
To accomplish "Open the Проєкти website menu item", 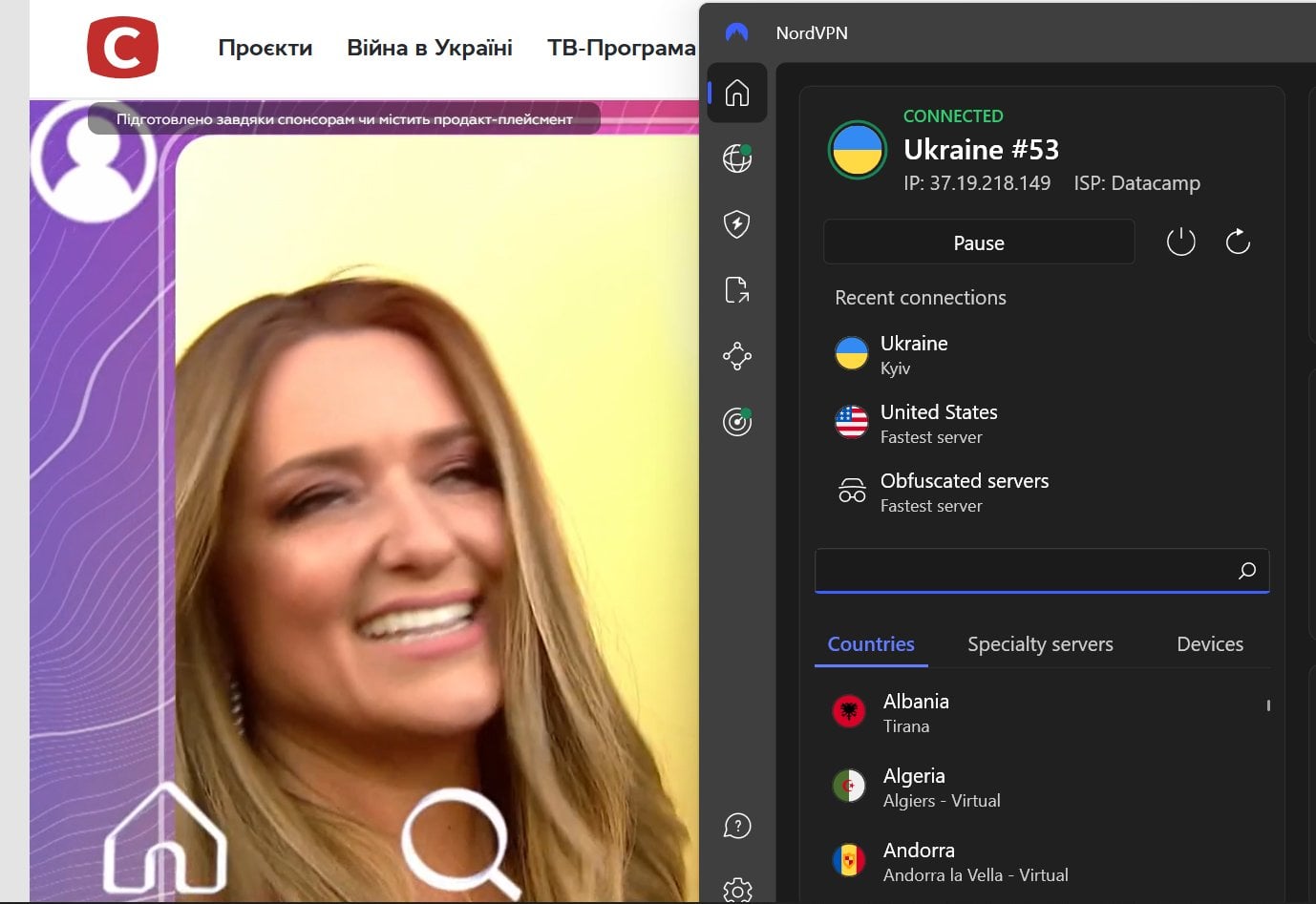I will [265, 48].
